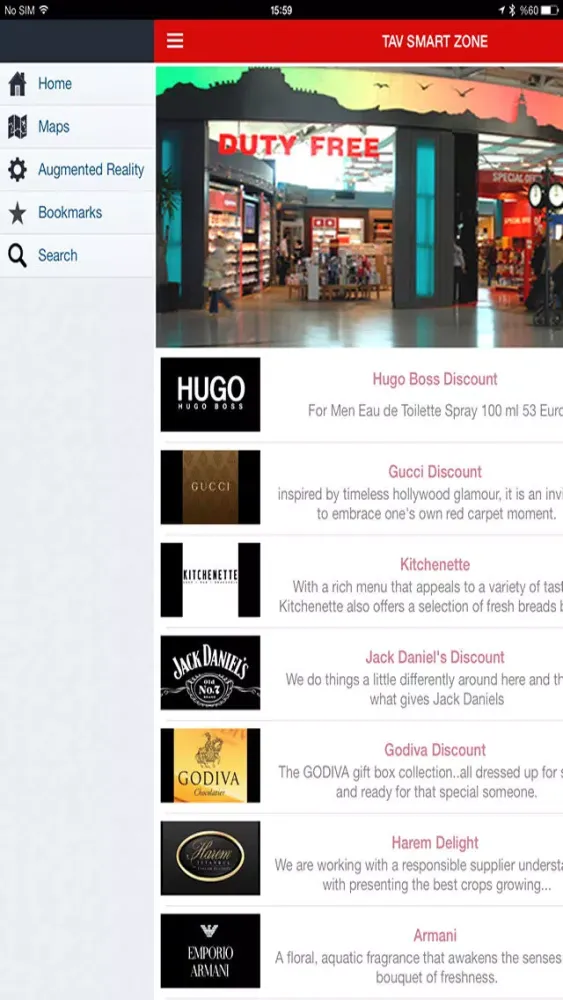The height and width of the screenshot is (1000, 563).
Task: Click the Maps folded-map icon
Action: pos(17,127)
